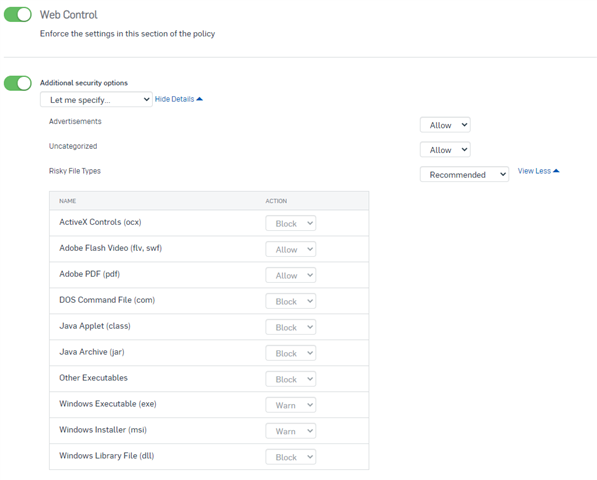
Task: Open Windows Executable (exe) Warn dropdown
Action: (x=291, y=405)
